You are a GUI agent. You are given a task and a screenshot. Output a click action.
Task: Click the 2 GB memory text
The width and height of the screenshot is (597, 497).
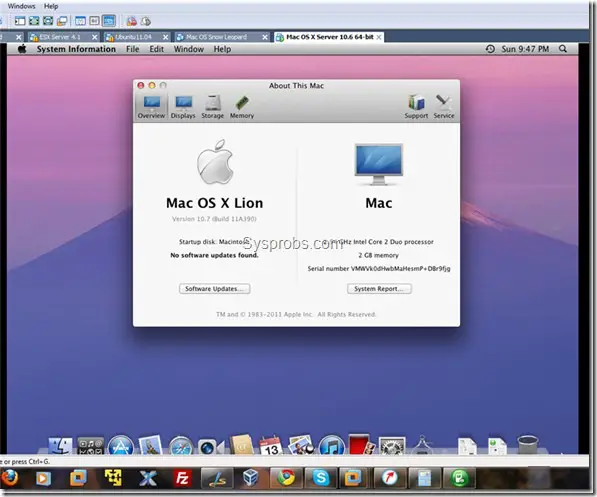click(x=378, y=255)
